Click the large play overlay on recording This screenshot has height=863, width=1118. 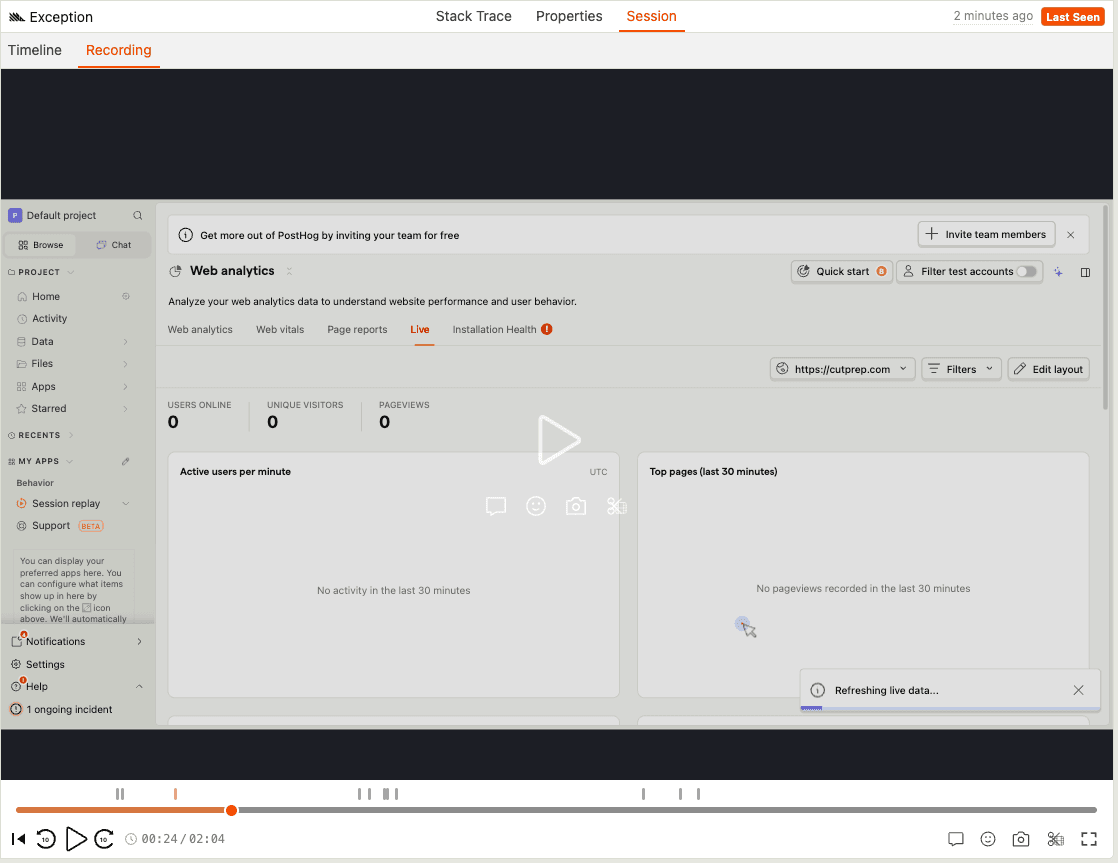[558, 439]
